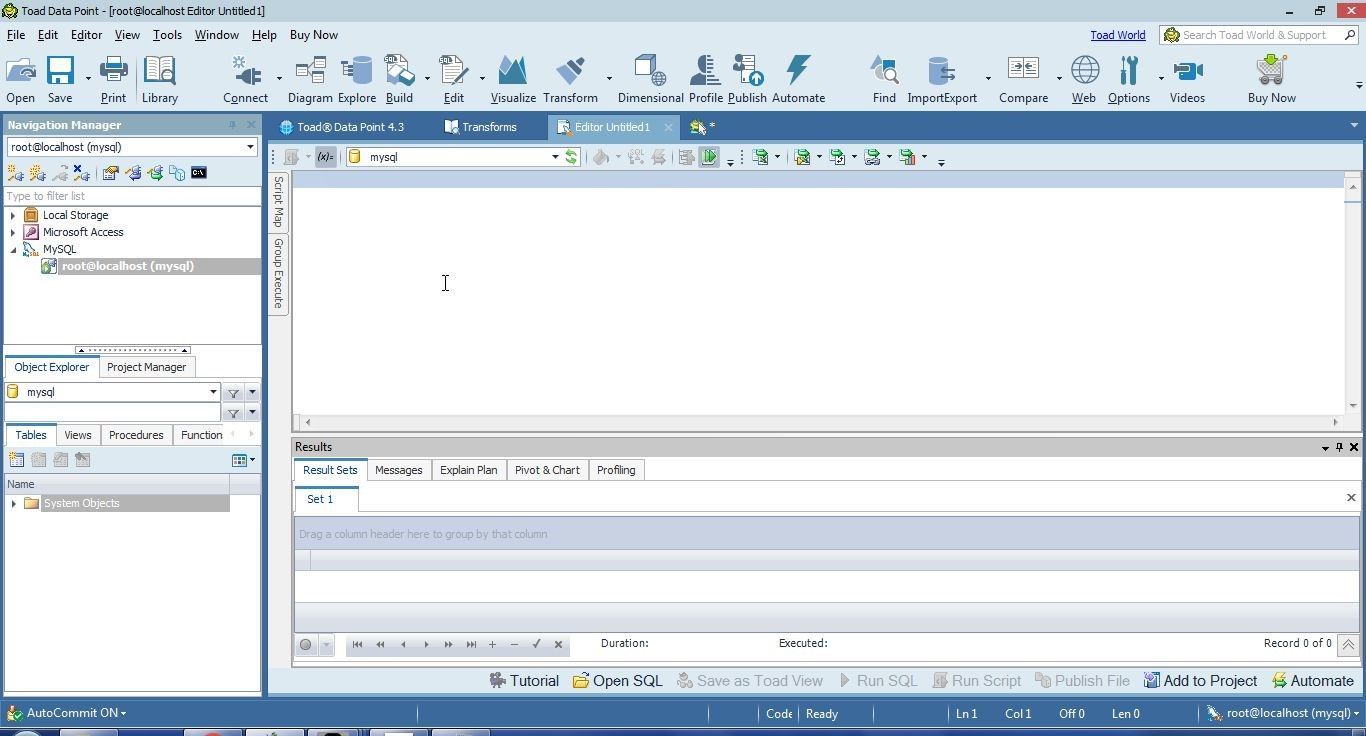This screenshot has height=736, width=1366.
Task: Switch to the Project Manager tab
Action: pyautogui.click(x=146, y=367)
